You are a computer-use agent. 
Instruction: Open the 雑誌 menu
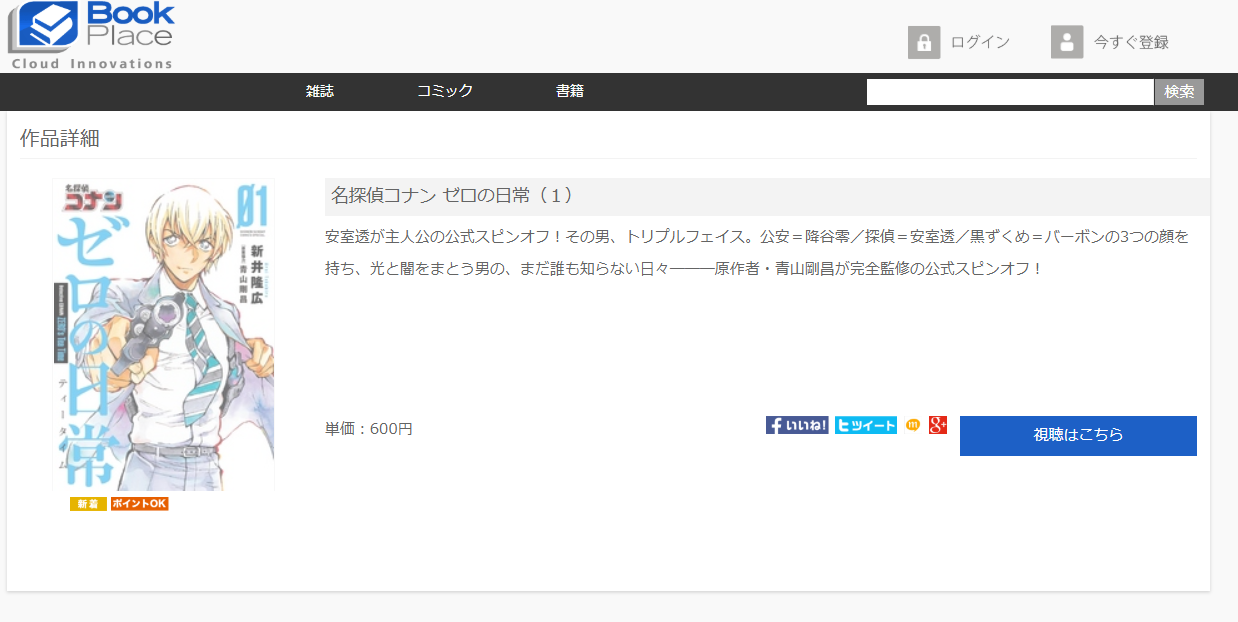click(x=320, y=91)
